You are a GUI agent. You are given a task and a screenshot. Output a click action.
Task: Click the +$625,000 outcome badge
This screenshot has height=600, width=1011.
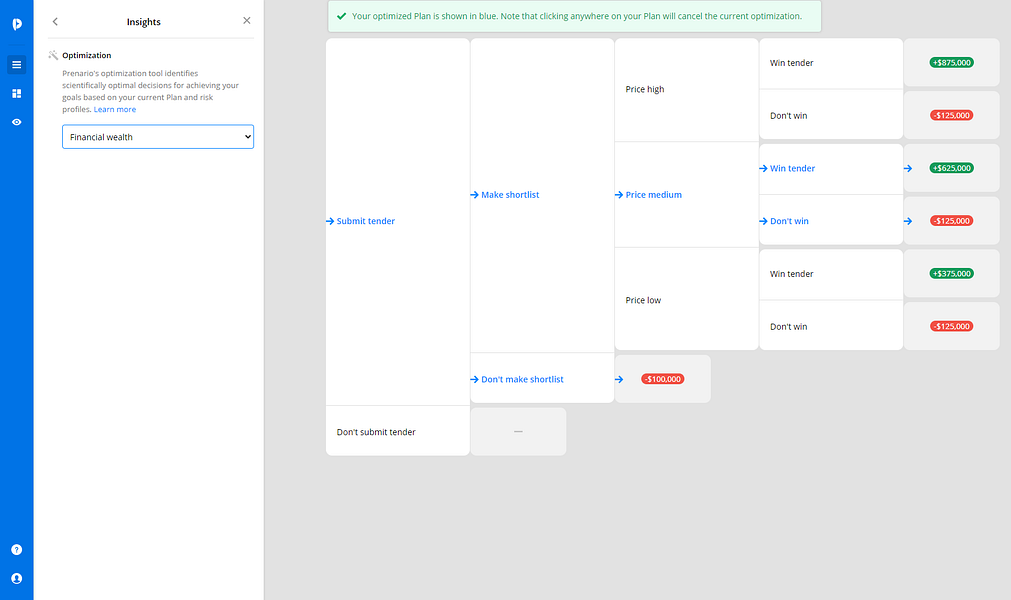[x=952, y=168]
